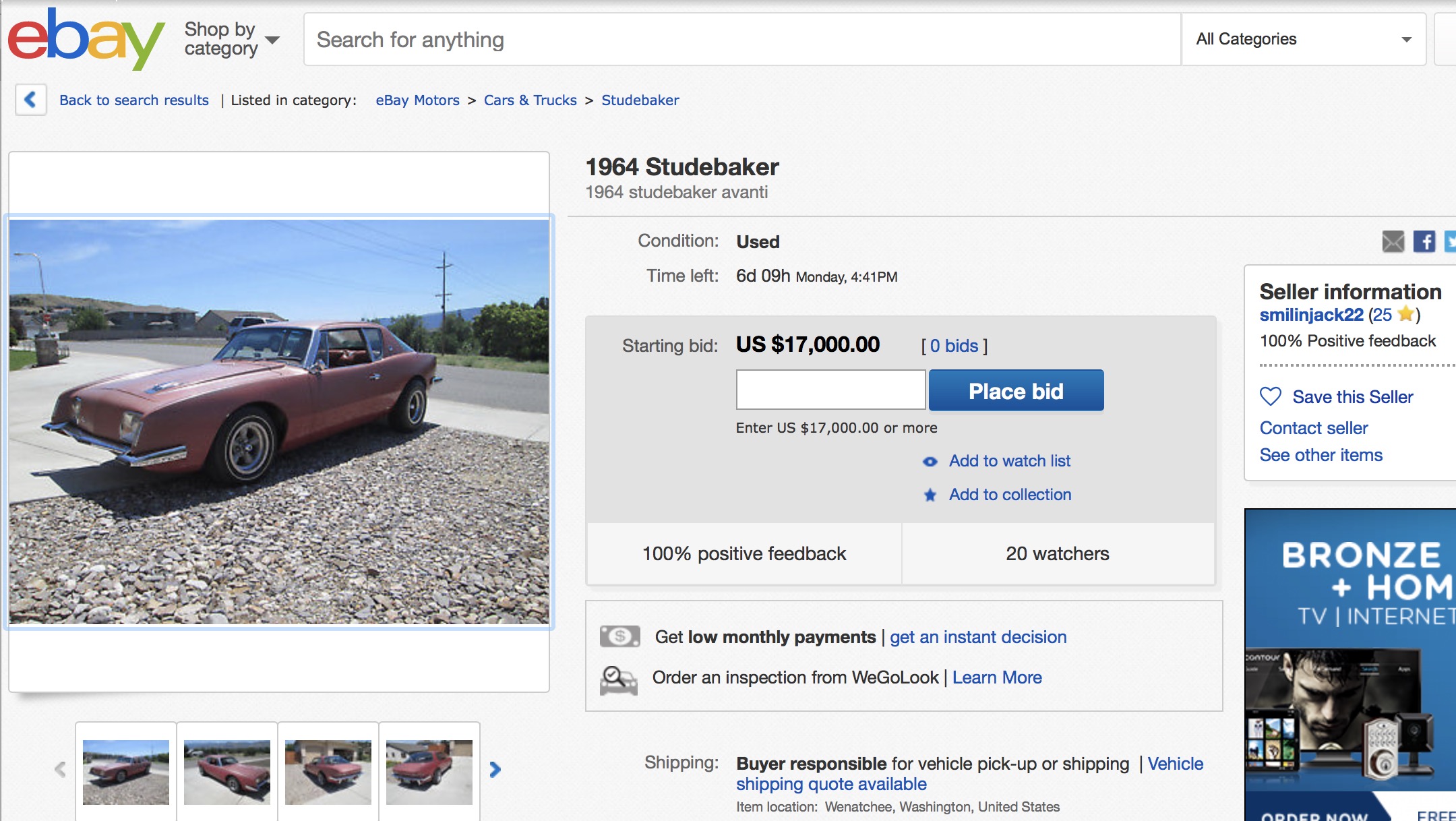1456x821 pixels.
Task: Share listing on Facebook icon
Action: 1424,241
